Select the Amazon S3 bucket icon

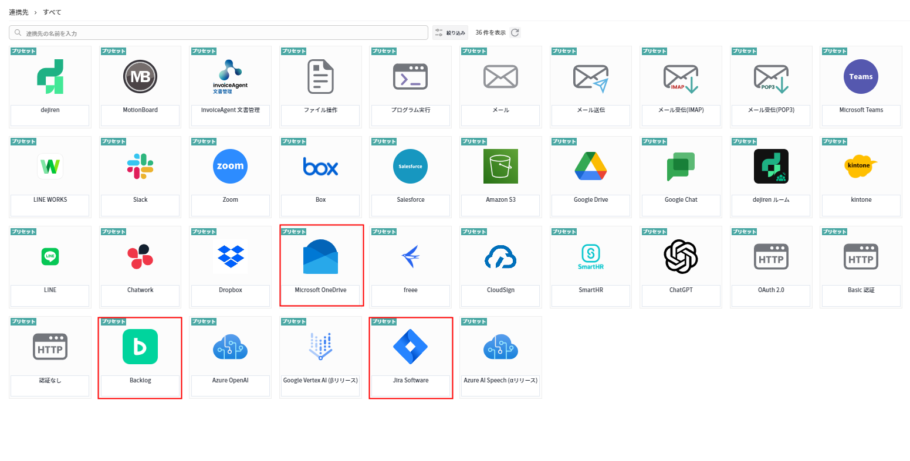tap(501, 167)
